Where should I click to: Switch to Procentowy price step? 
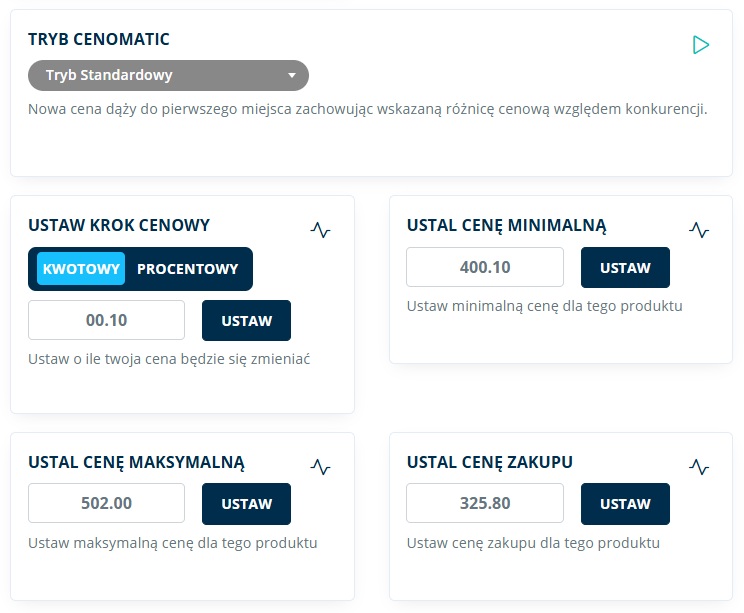[188, 268]
